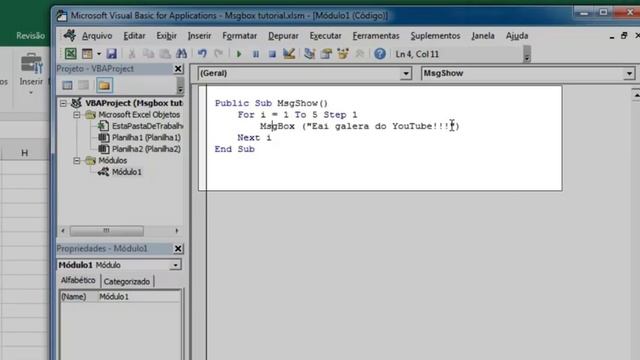Close the Propriedades - Módulo1 panel

pos(178,248)
